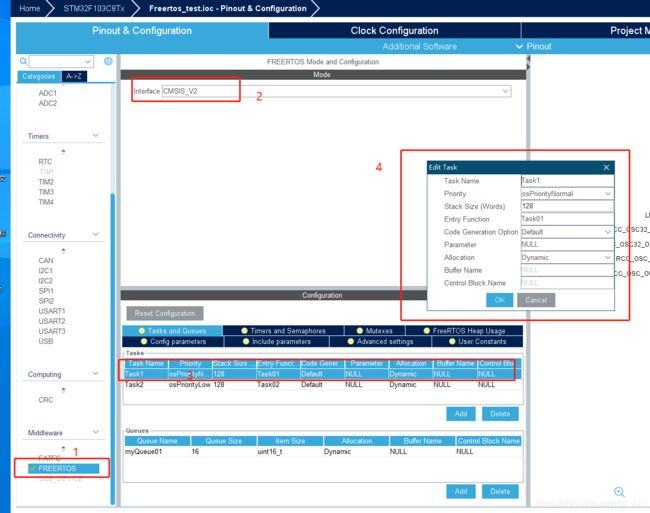Open the Tasks and Queues tab
This screenshot has height=513, width=650.
coord(172,331)
